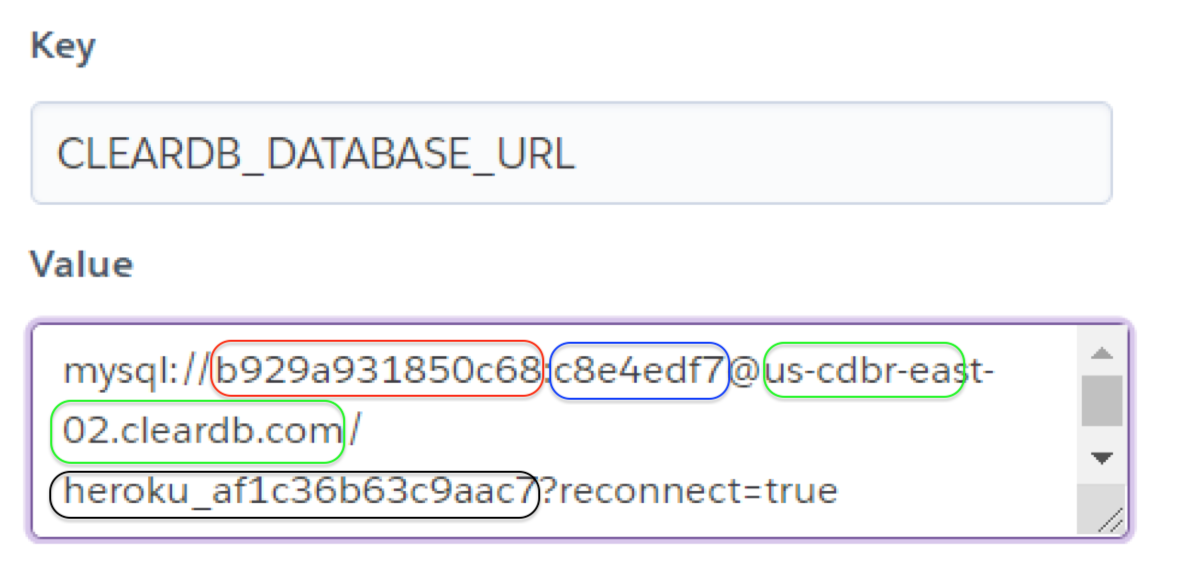Click the Key label
Screen dimensions: 1188x580
coord(63,46)
